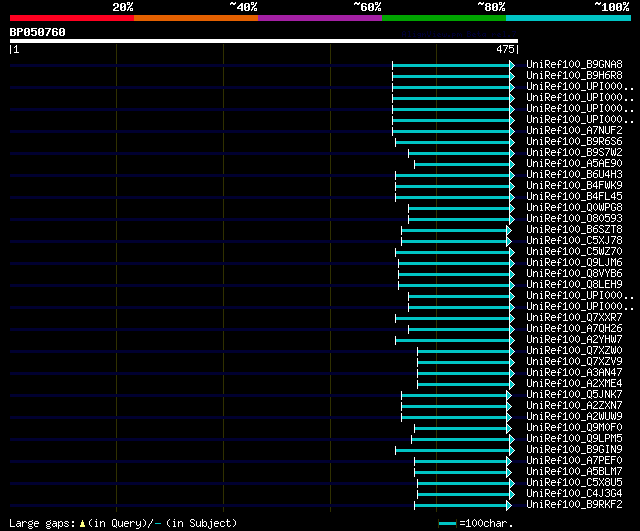This screenshot has height=531, width=640.
Task: Select label UniRef100_B6SZT8
Action: [574, 230]
